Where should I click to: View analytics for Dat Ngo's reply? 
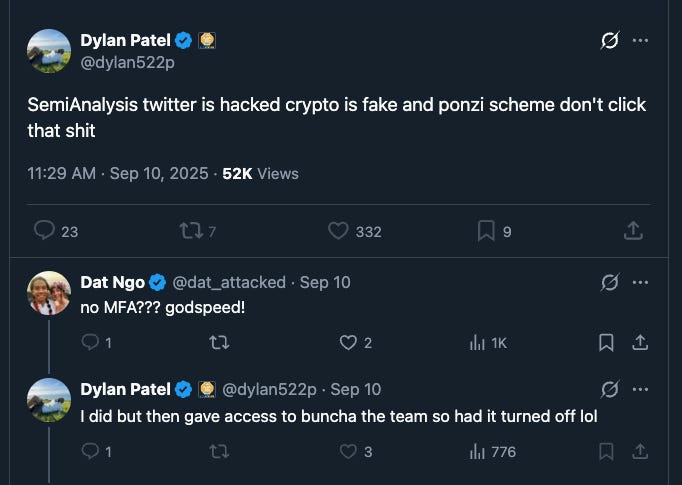(477, 343)
